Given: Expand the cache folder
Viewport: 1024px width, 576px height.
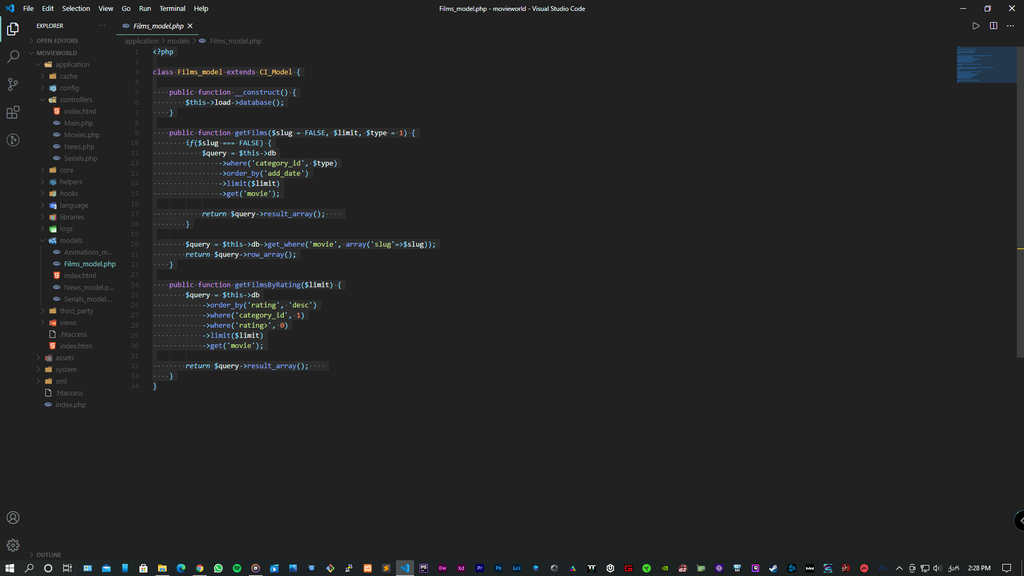Looking at the screenshot, I should tap(68, 76).
